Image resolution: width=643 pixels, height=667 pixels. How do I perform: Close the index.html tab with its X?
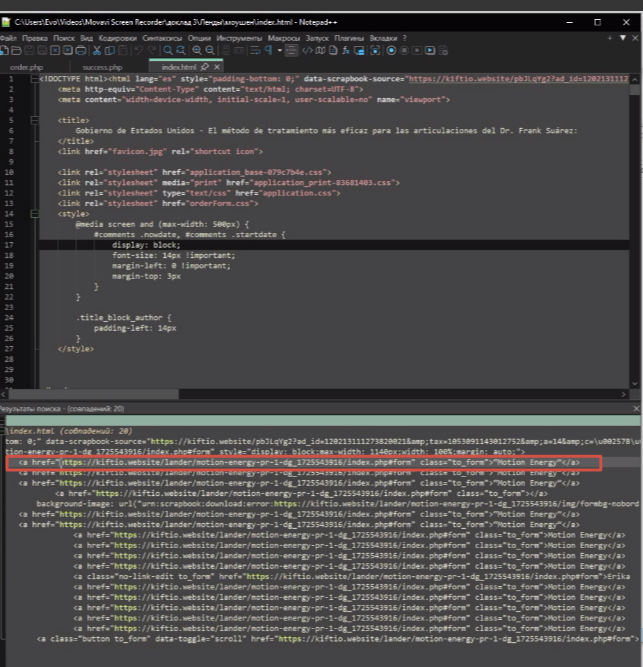[x=216, y=67]
